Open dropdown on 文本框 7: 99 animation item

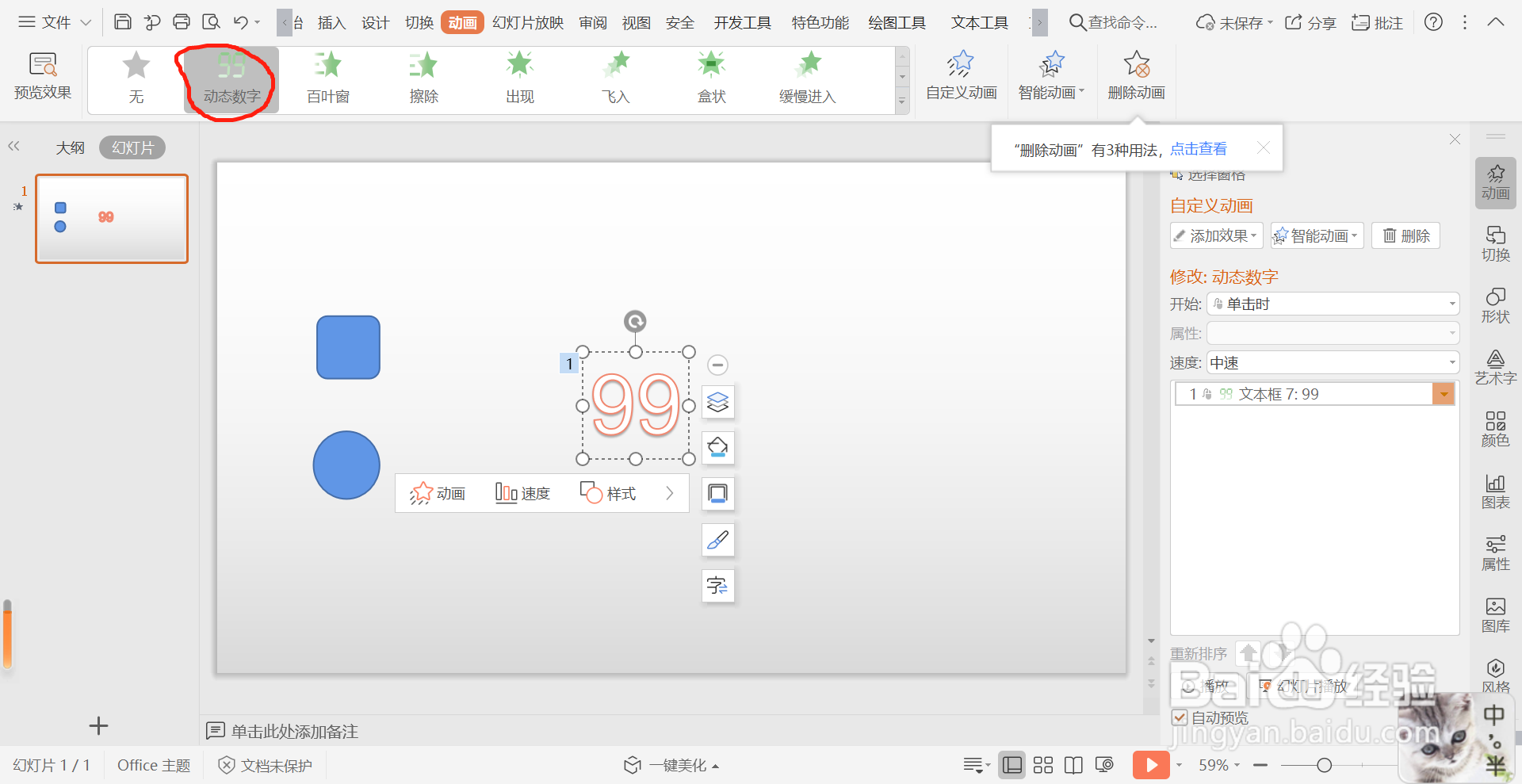1444,393
